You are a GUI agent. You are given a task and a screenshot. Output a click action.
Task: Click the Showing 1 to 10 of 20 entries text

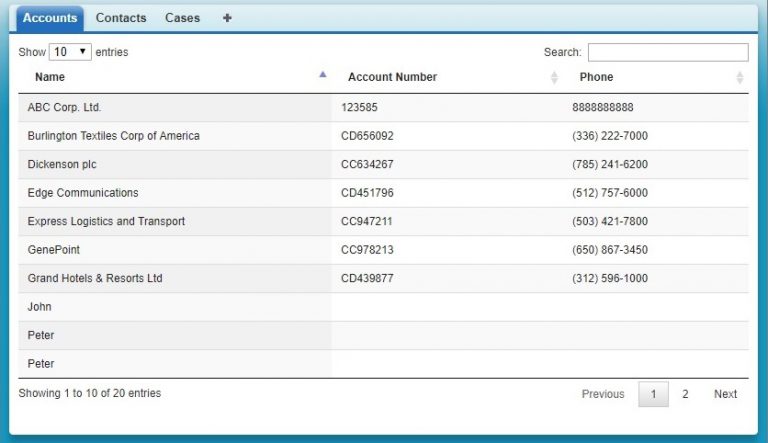90,393
